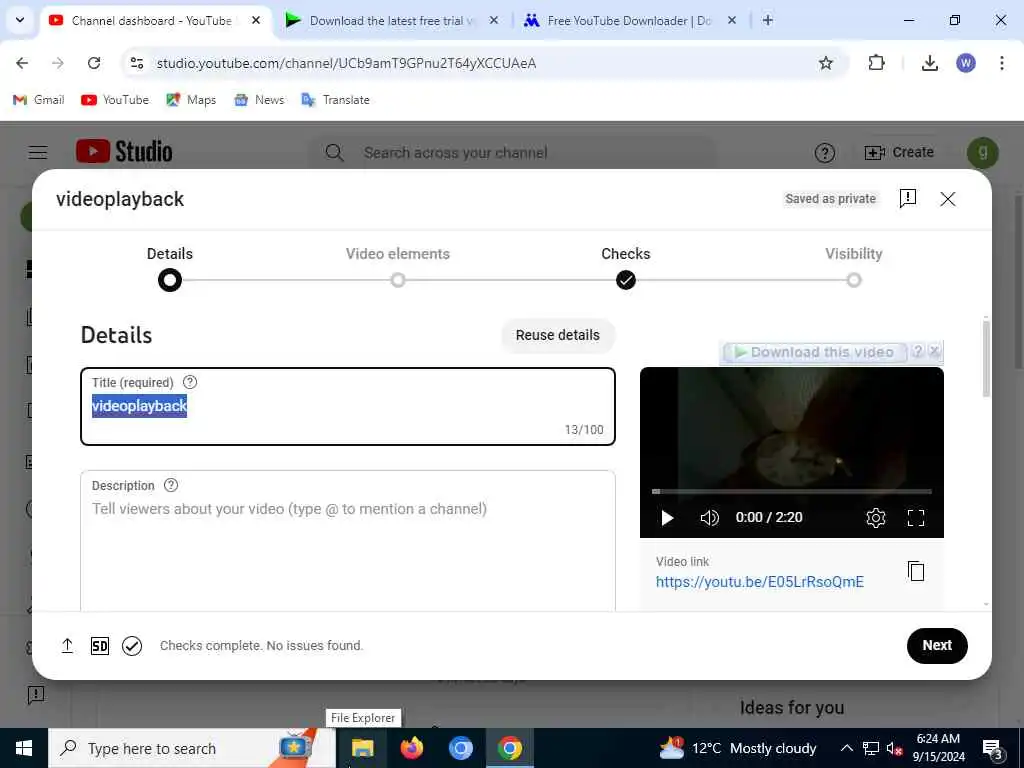Open Chrome three-dot menu
The image size is (1024, 768).
1002,63
